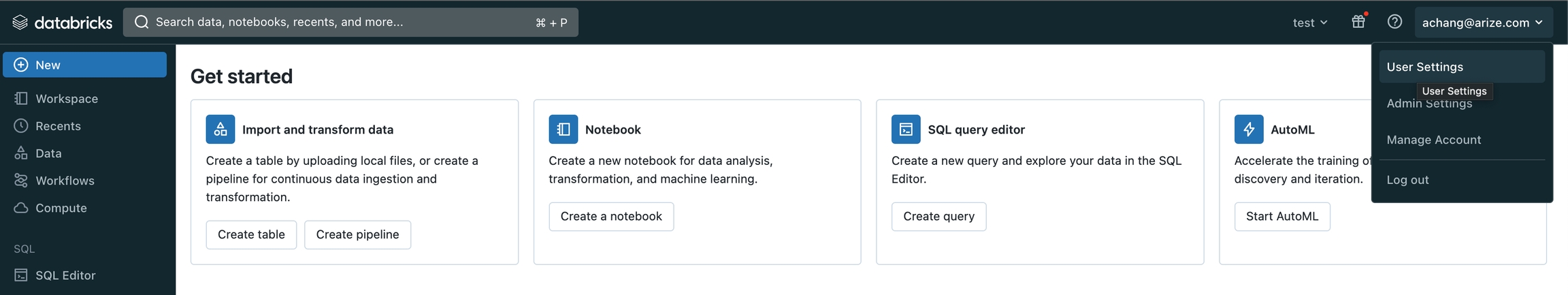The image size is (1568, 295).
Task: Go to Data in the sidebar
Action: pos(48,153)
